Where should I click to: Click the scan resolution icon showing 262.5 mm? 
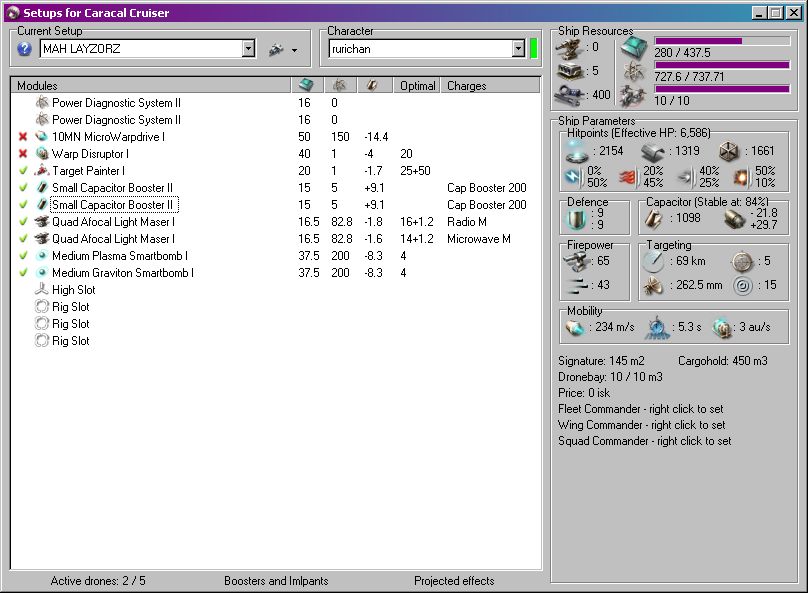(x=653, y=285)
